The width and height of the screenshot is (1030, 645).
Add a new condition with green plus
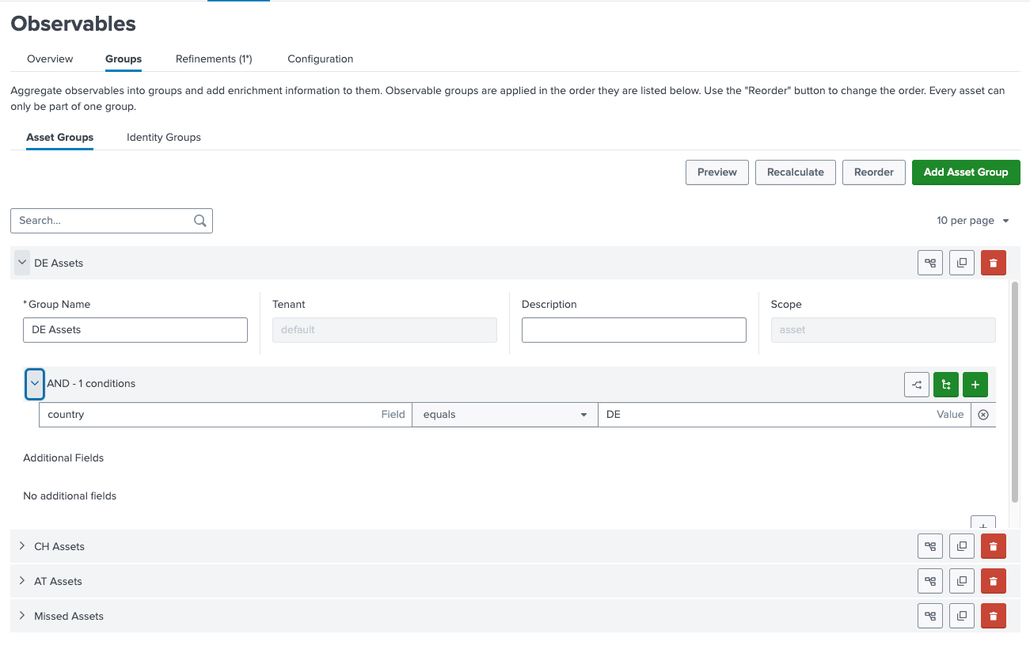975,384
